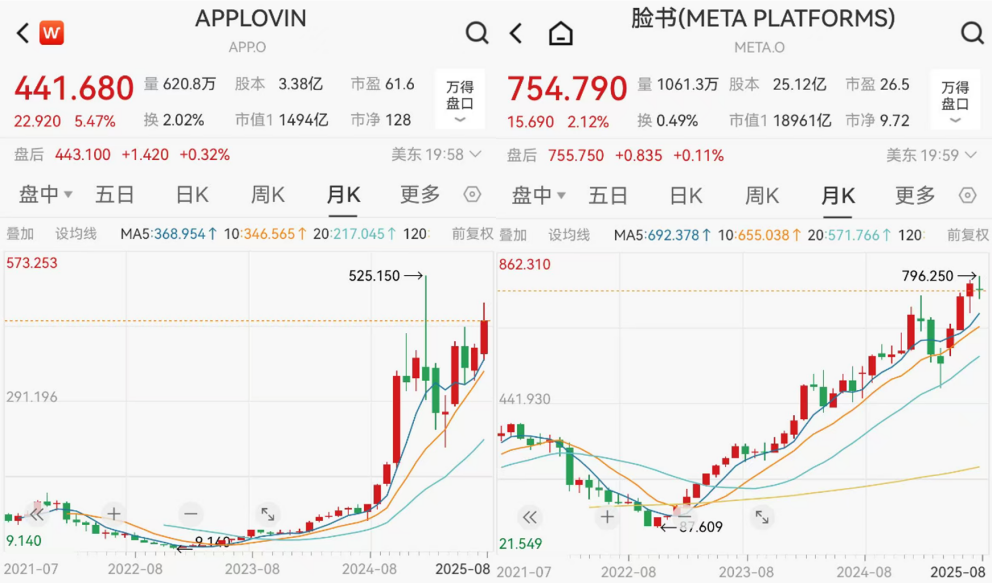Open search in the APPLOVIN panel

coord(477,32)
